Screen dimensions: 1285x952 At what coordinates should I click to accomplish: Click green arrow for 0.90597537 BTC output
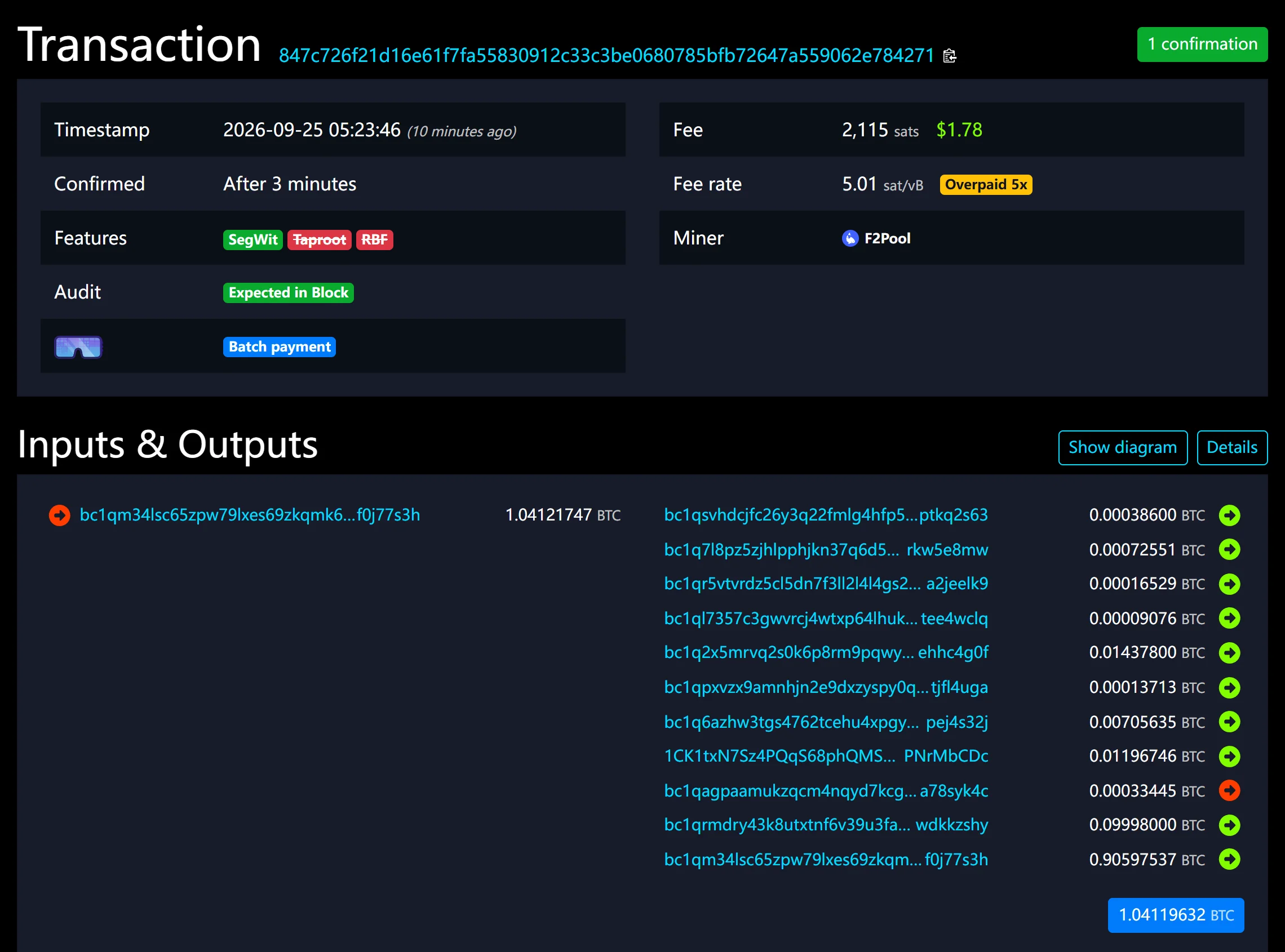click(1229, 859)
